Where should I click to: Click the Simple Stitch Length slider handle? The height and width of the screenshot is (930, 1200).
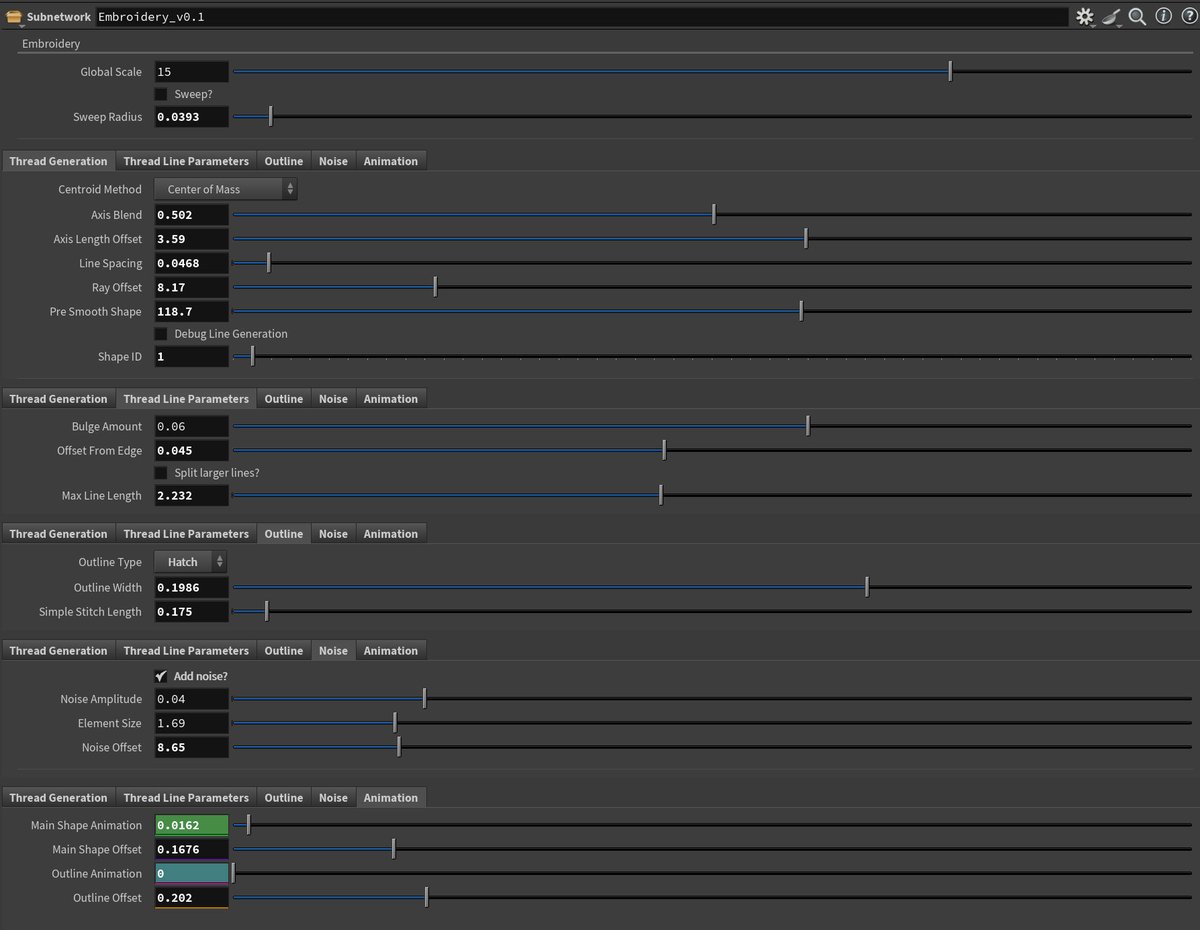pyautogui.click(x=266, y=612)
